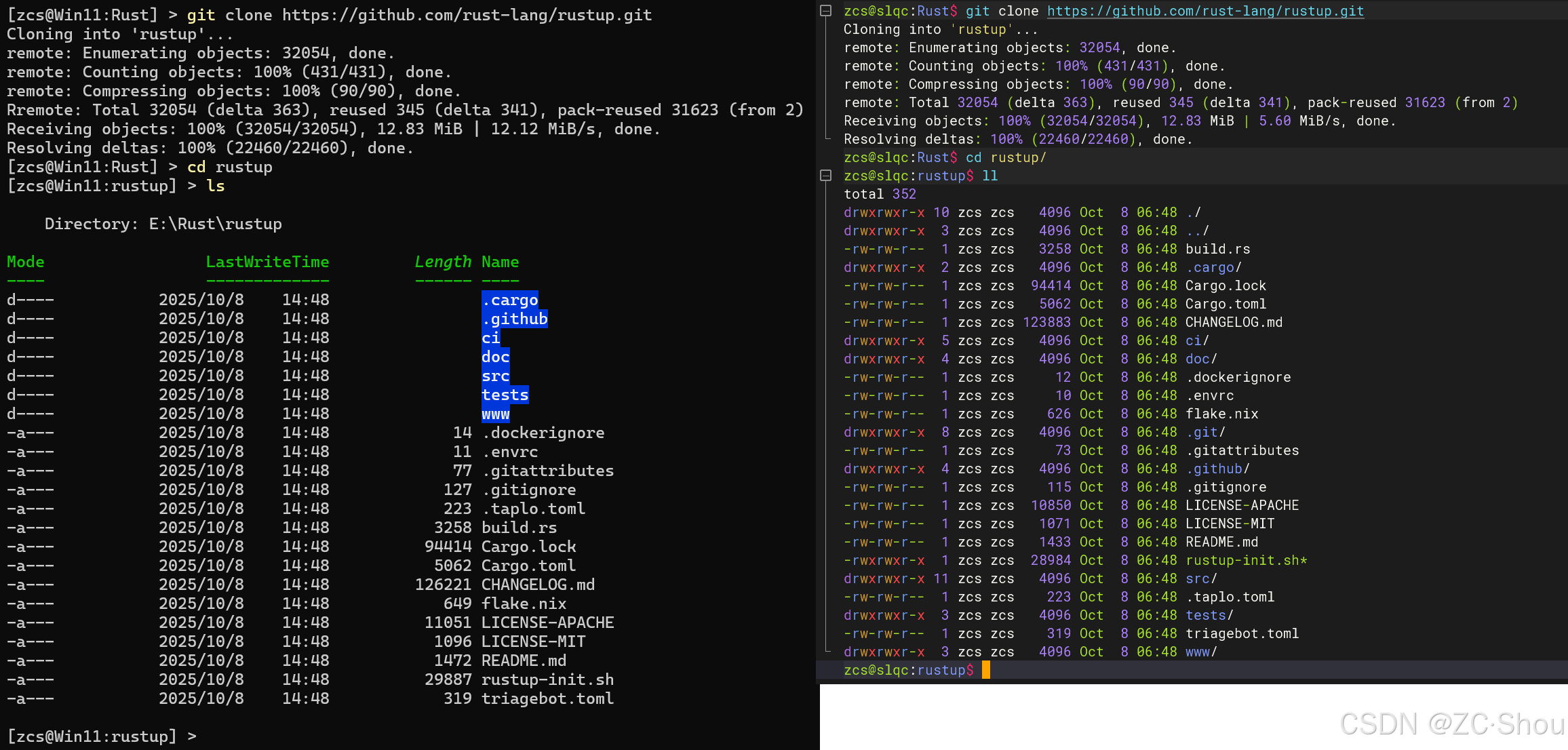Collapse the ll command output block
Screen dimensions: 1568x750
[825, 176]
